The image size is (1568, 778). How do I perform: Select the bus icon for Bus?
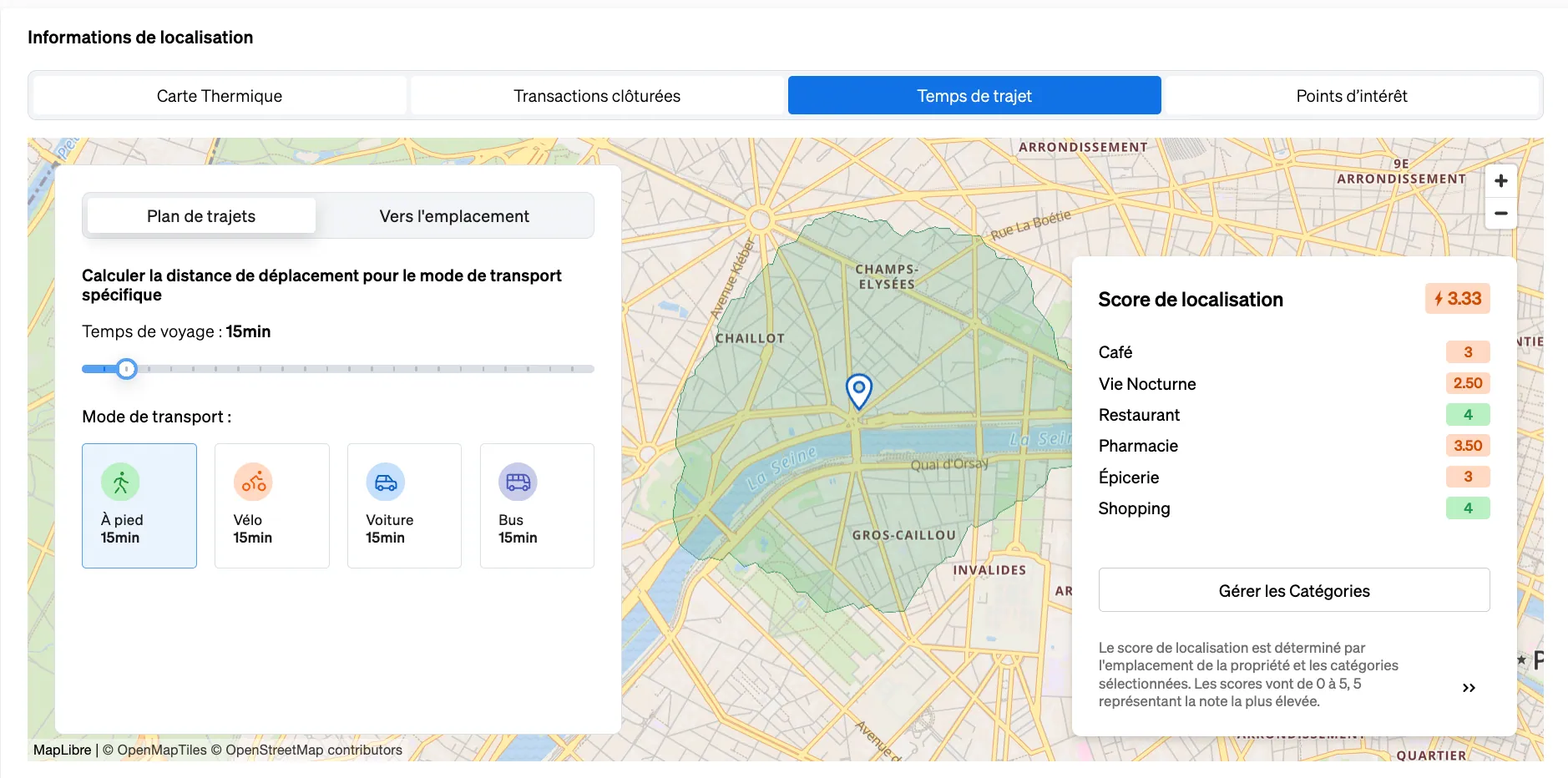click(518, 482)
